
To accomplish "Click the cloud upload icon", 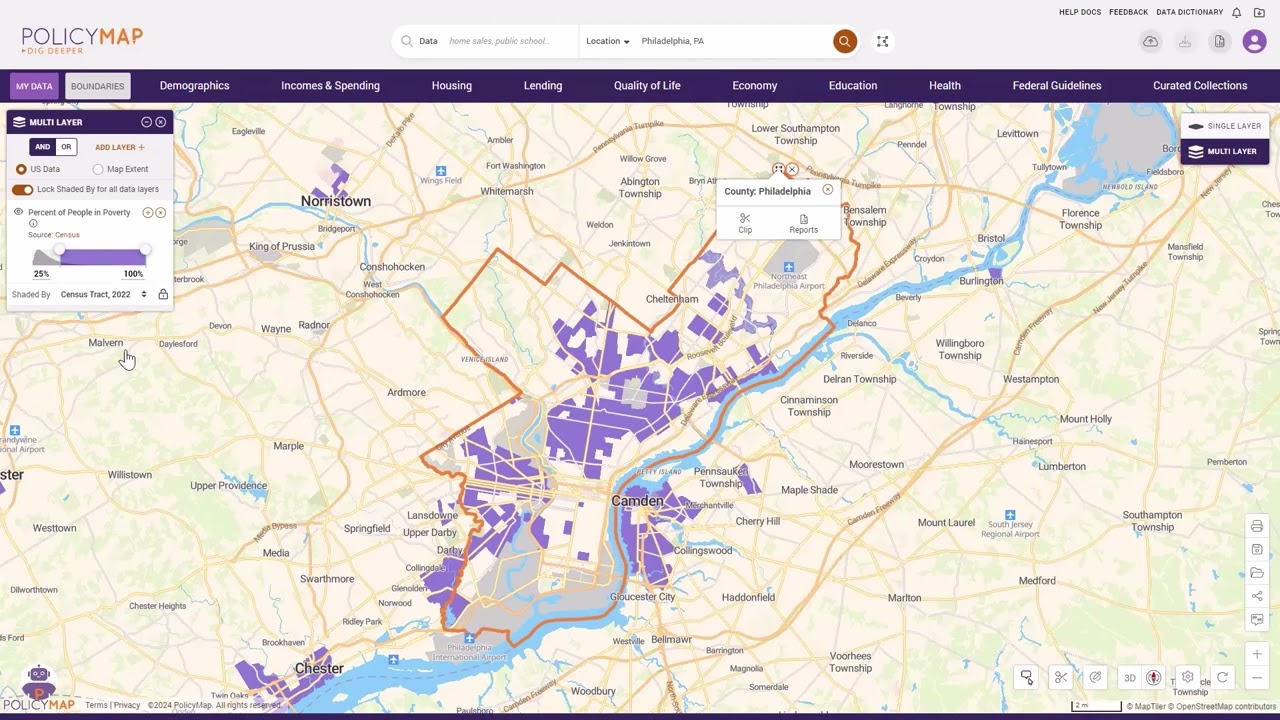I will (1151, 41).
